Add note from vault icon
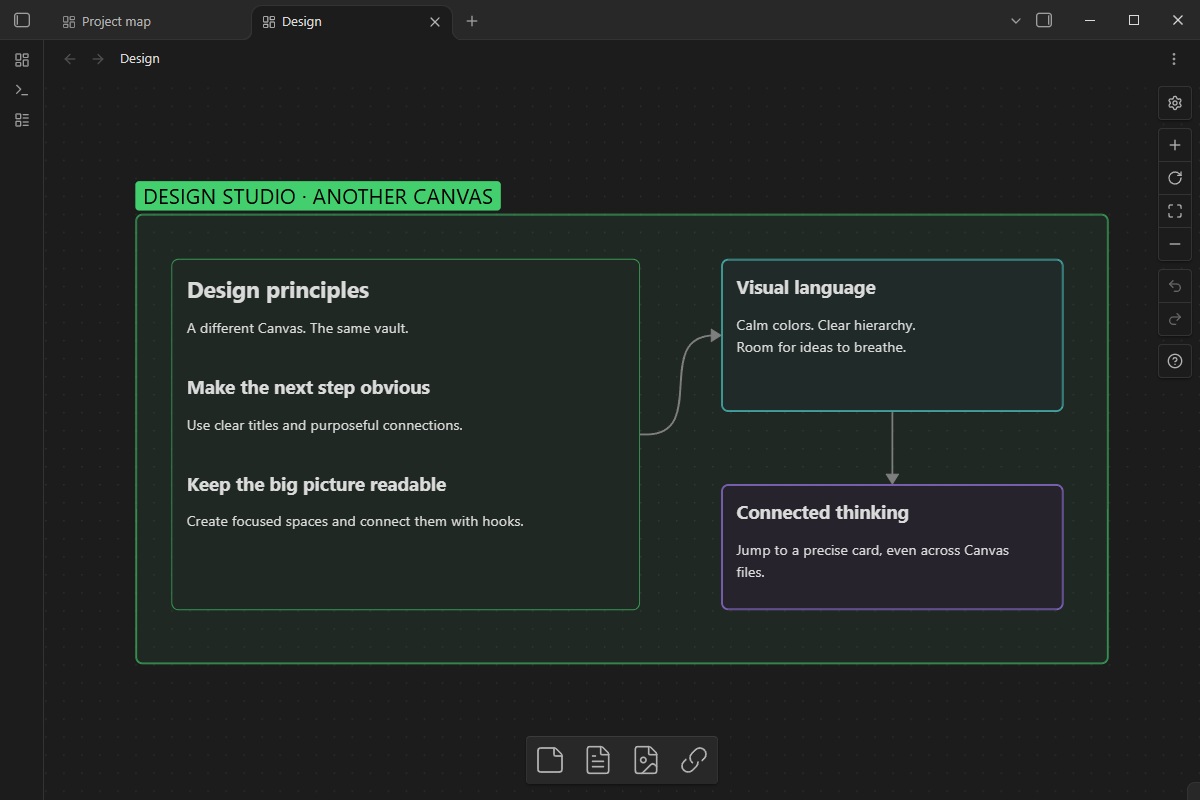Viewport: 1200px width, 800px height. 598,760
